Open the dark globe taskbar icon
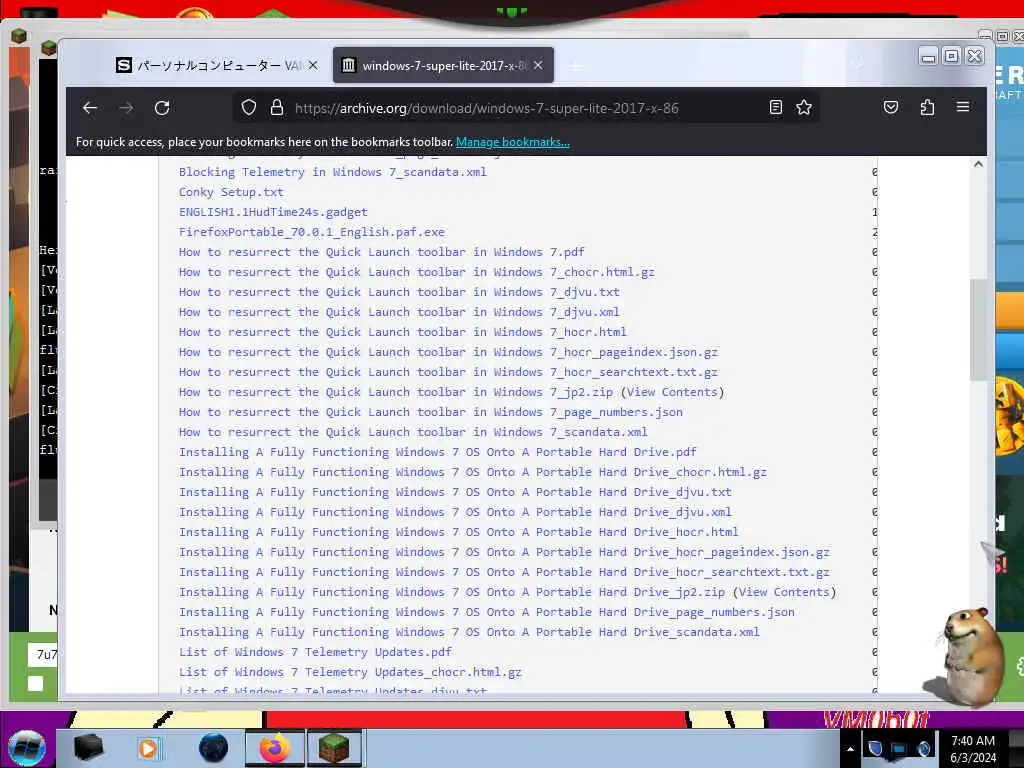The height and width of the screenshot is (768, 1024). click(213, 748)
